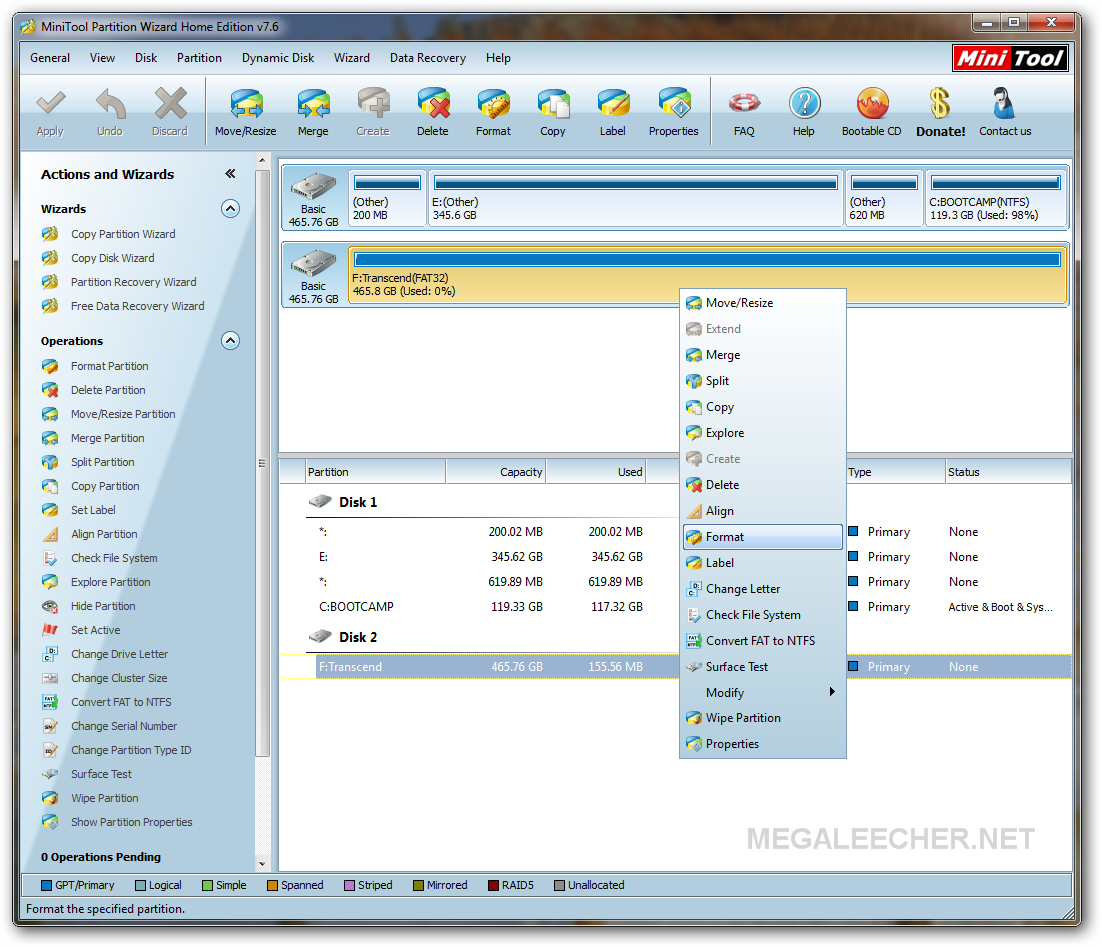This screenshot has height=947, width=1102.
Task: Choose Hide Partition in Operations list
Action: [103, 606]
